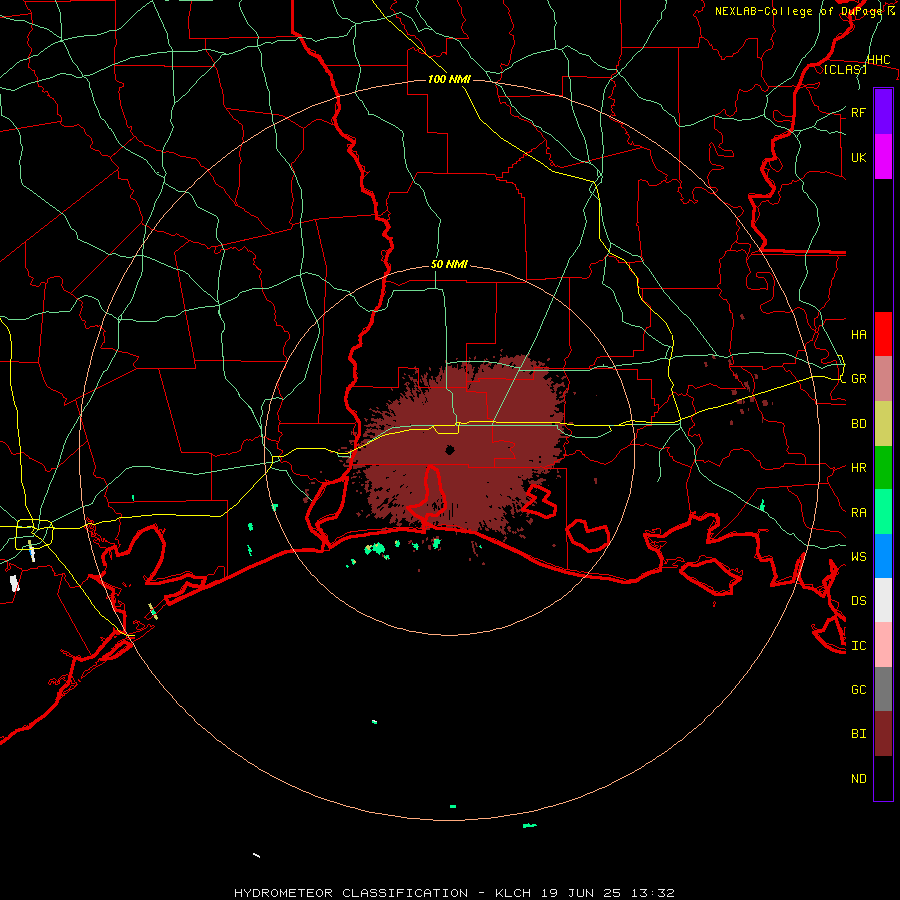
Task: Pick the mint green RA legend swatch
Action: coord(883,512)
